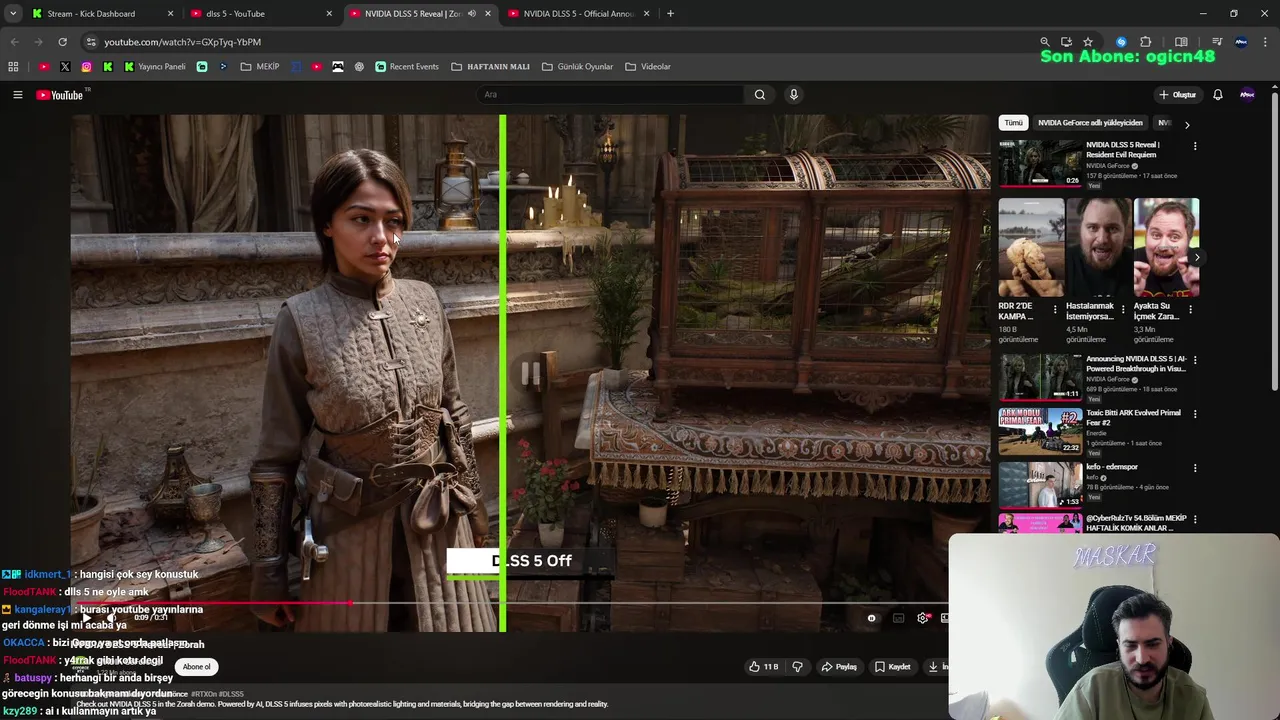Select the Tümü filter chip
Image resolution: width=1280 pixels, height=720 pixels.
tap(1013, 123)
